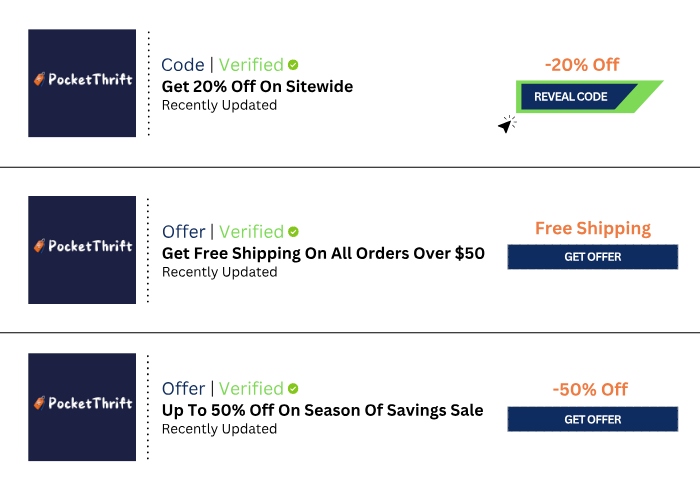Click GET OFFER for Free Shipping
This screenshot has width=700, height=500.
592,257
